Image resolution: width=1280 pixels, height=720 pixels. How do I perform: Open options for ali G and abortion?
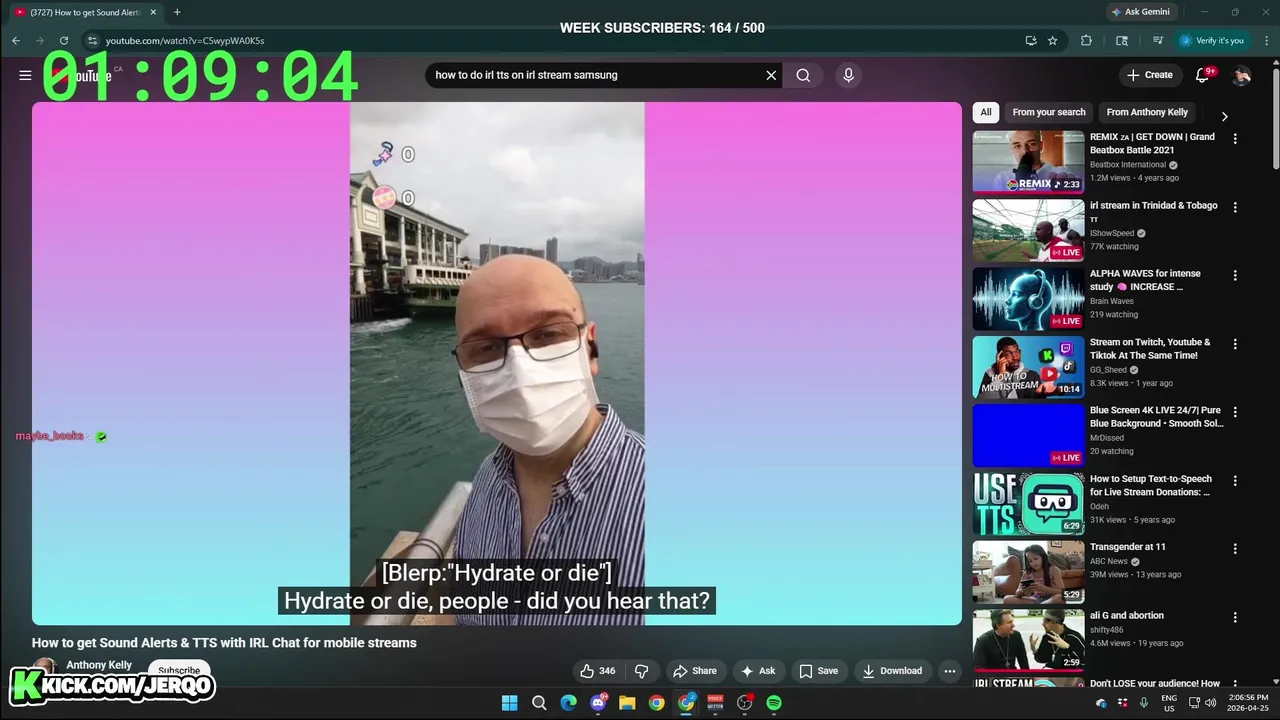(x=1235, y=617)
